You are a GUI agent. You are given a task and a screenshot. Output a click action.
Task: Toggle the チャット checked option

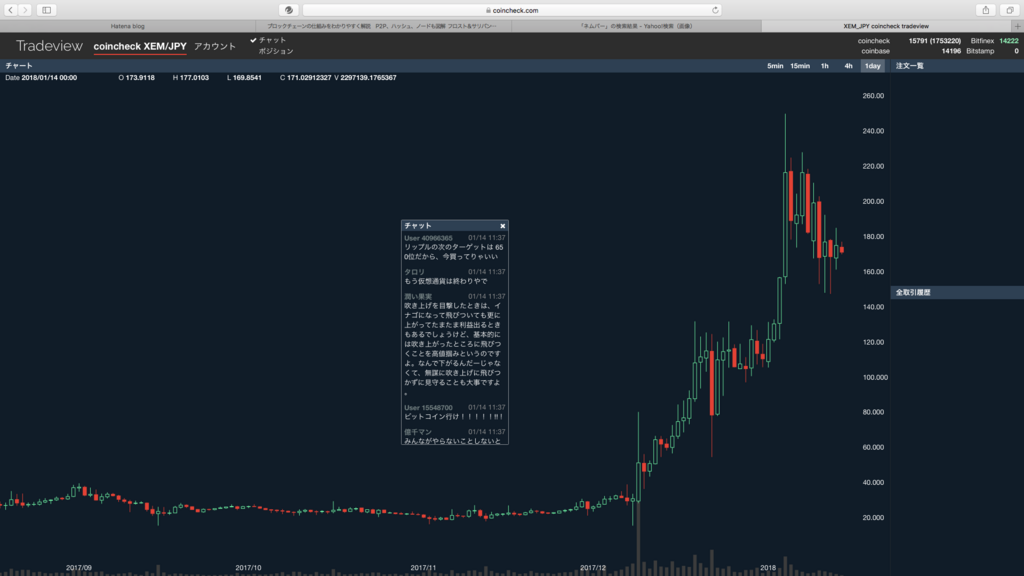point(268,40)
